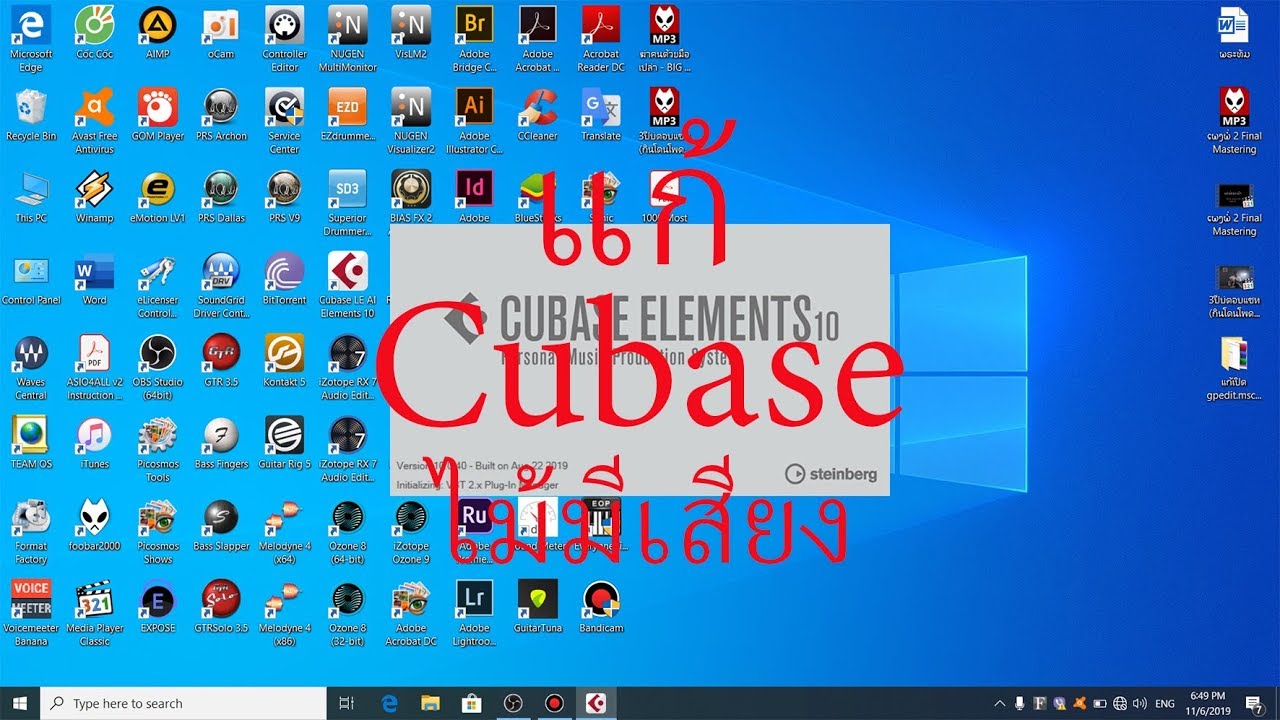Screen dimensions: 1280x720
Task: Open the SoundGrid Driver Control shortcut
Action: [x=221, y=284]
